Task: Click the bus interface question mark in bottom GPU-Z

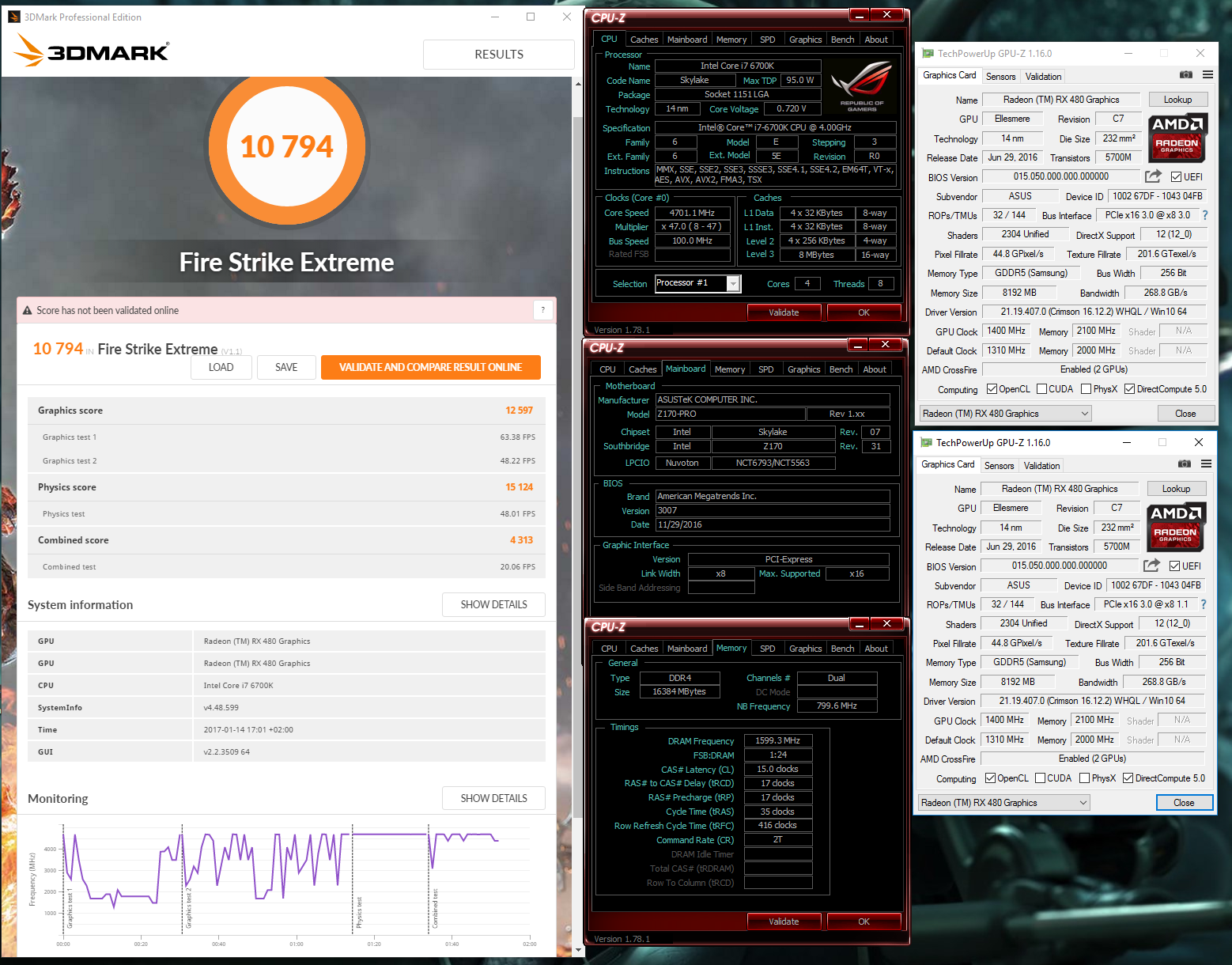Action: [1204, 604]
